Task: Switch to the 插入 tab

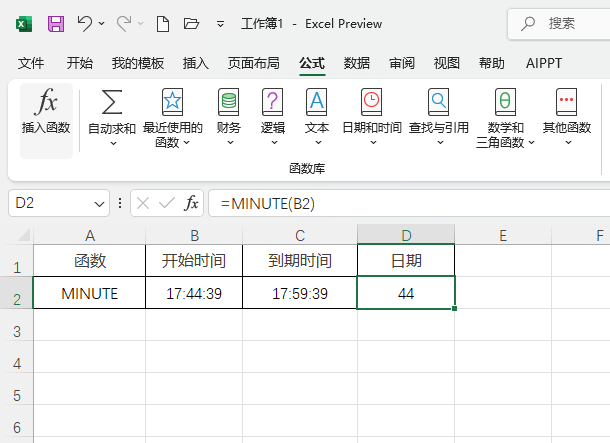Action: tap(196, 63)
